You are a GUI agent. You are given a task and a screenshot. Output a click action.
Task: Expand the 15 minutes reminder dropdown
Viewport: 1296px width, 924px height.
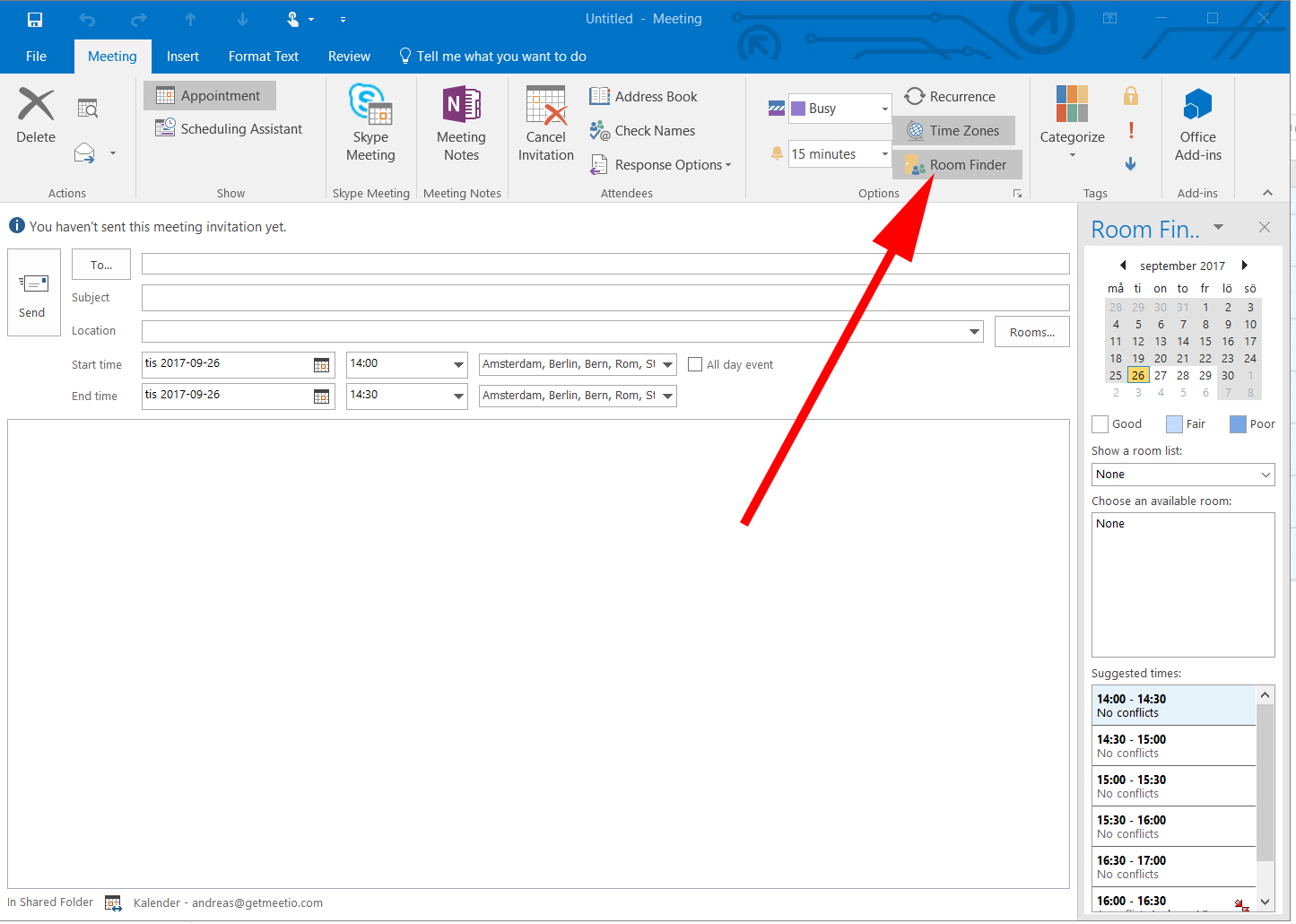883,153
